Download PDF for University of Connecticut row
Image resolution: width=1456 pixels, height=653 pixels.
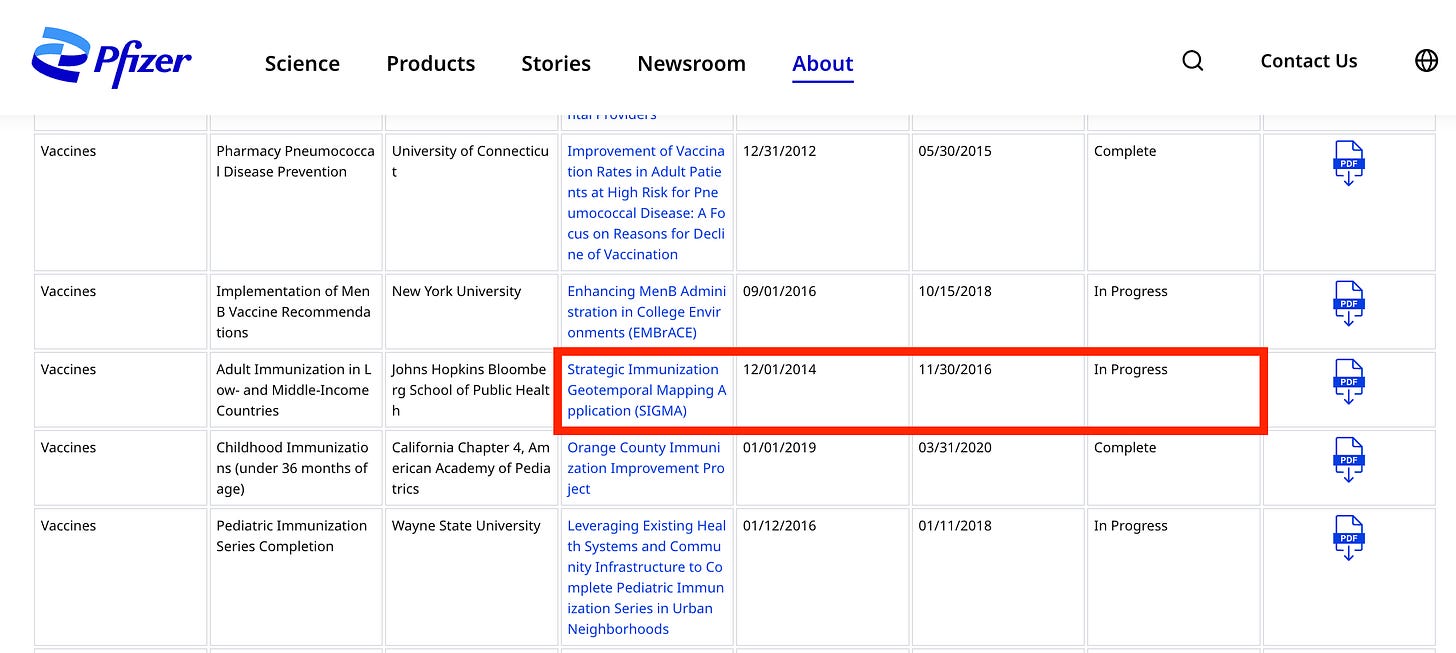pyautogui.click(x=1348, y=164)
